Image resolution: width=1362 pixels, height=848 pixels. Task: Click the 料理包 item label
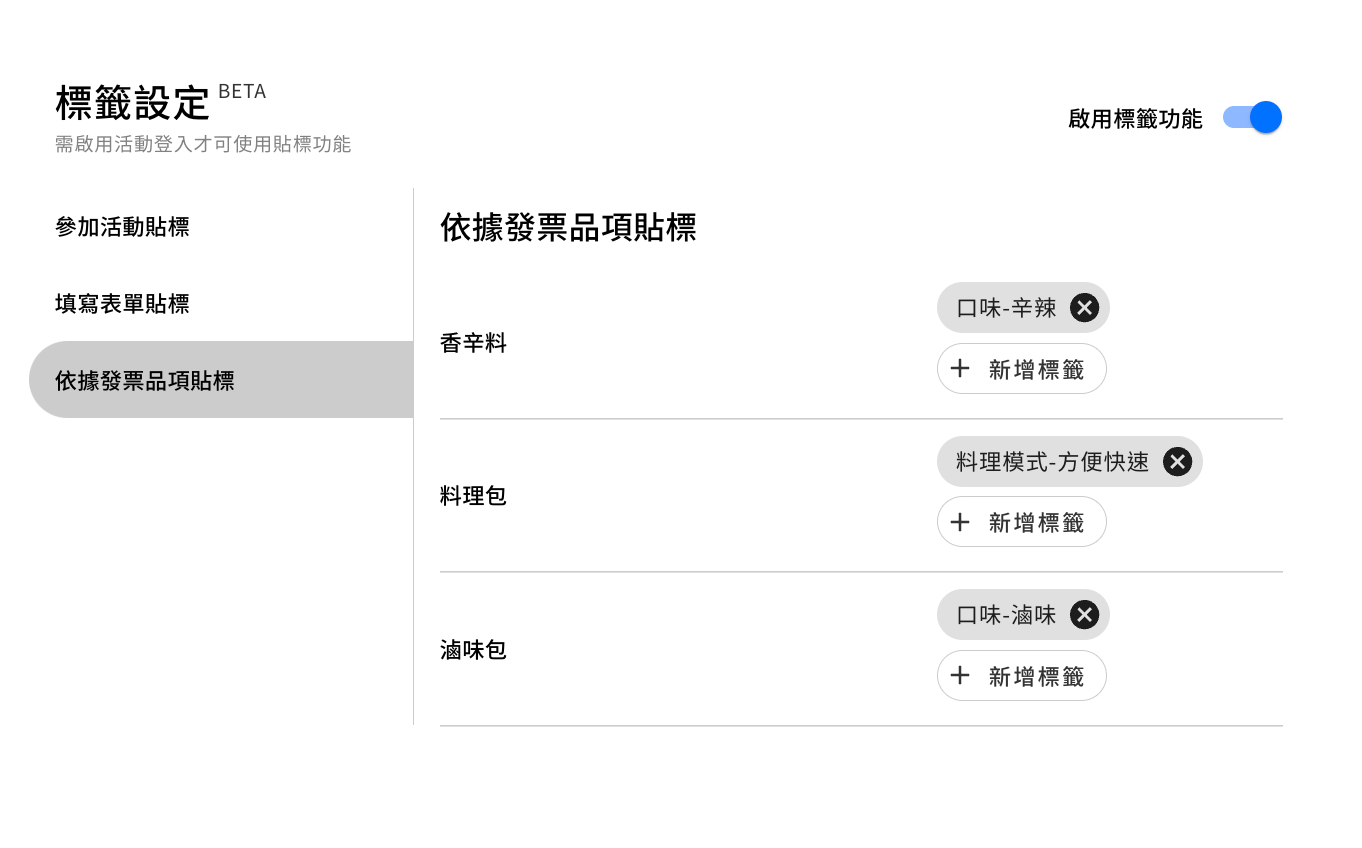tap(473, 496)
